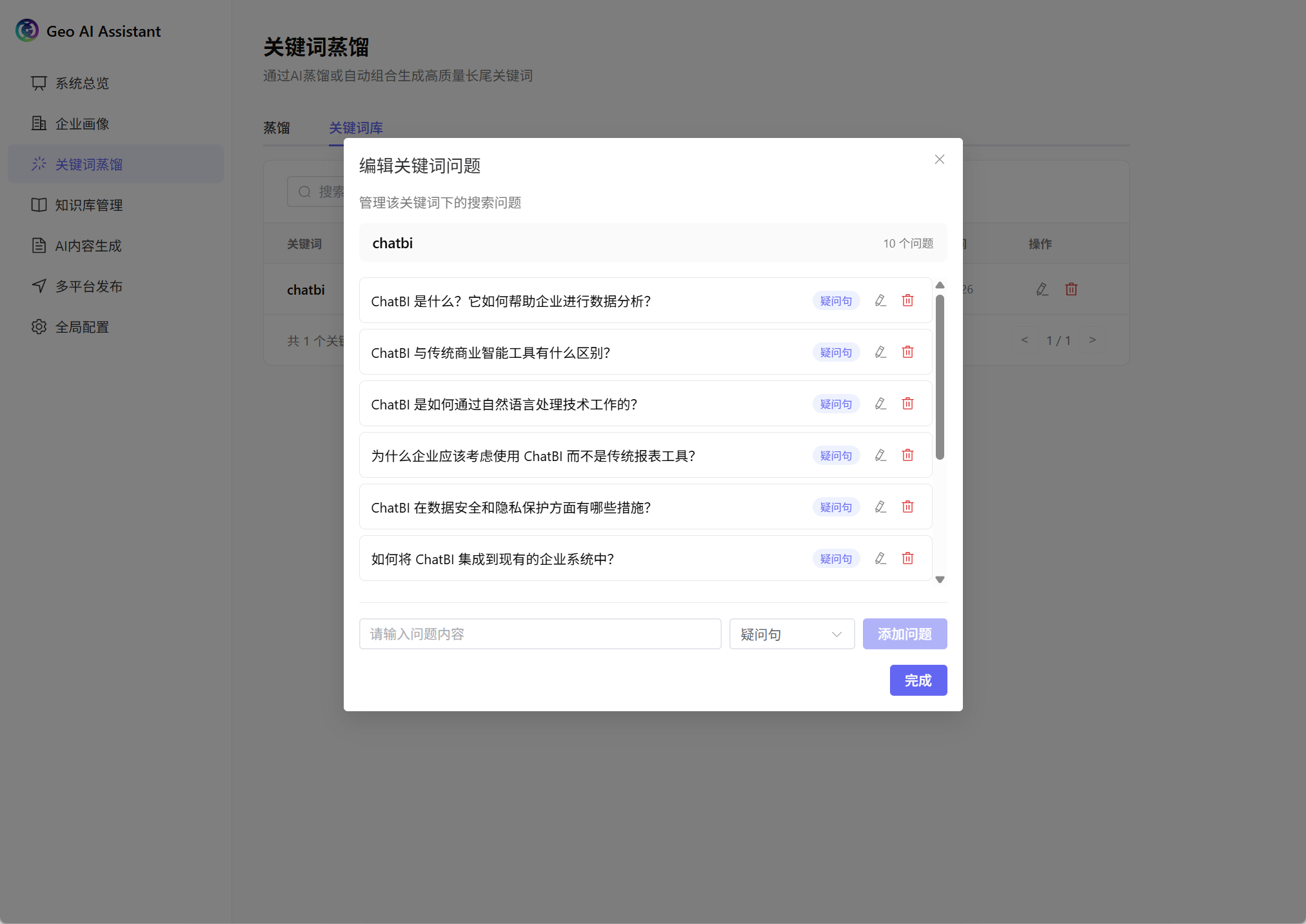1306x924 pixels.
Task: Delete the question '如何将 ChatBI 集成到现有的企业系统中？'
Action: [x=907, y=558]
